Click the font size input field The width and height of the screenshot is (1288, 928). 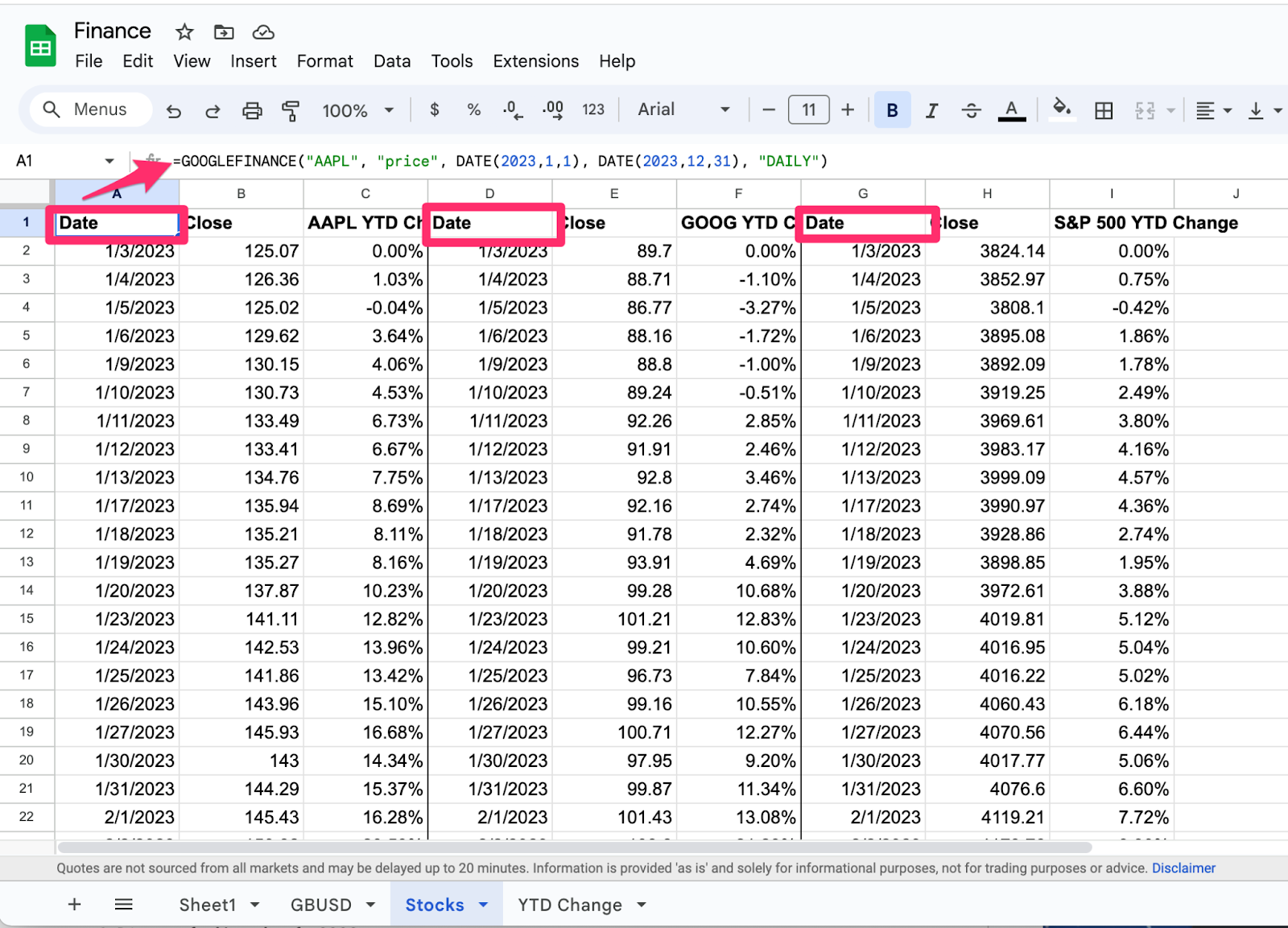click(808, 109)
